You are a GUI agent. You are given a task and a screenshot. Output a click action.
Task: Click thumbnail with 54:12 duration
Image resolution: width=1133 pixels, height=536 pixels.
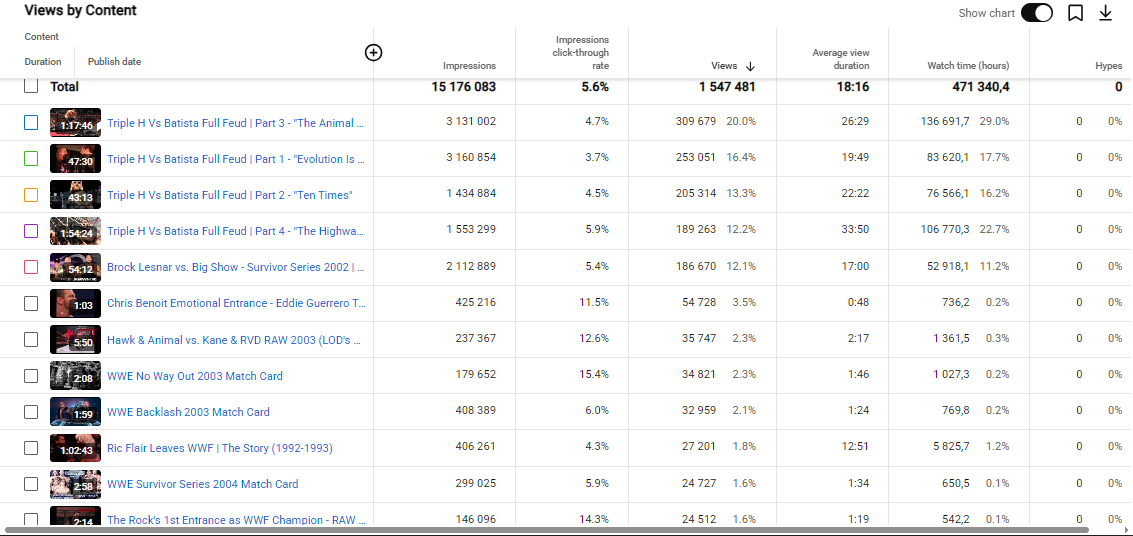click(75, 267)
